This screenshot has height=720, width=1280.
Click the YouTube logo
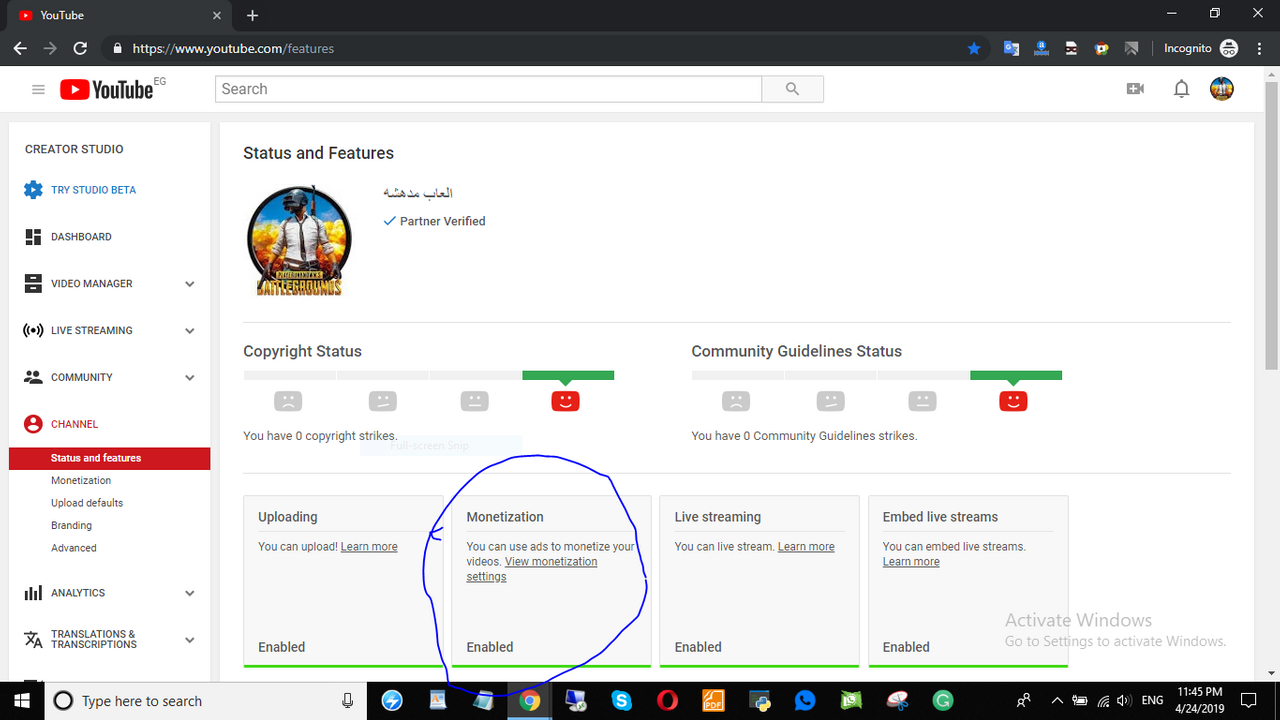[x=106, y=90]
